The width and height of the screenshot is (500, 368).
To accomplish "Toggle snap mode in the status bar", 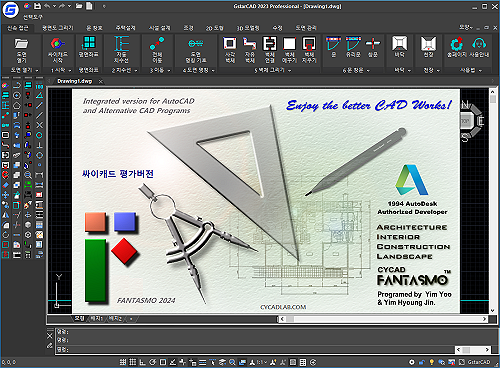I will point(123,362).
